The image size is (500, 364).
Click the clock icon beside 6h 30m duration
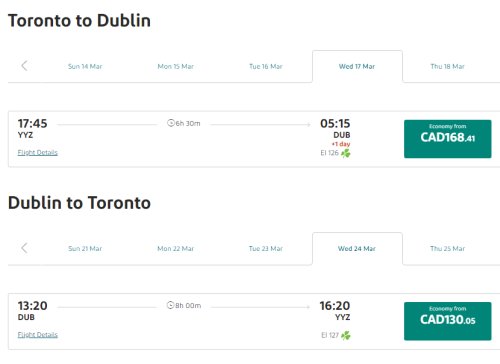click(171, 123)
